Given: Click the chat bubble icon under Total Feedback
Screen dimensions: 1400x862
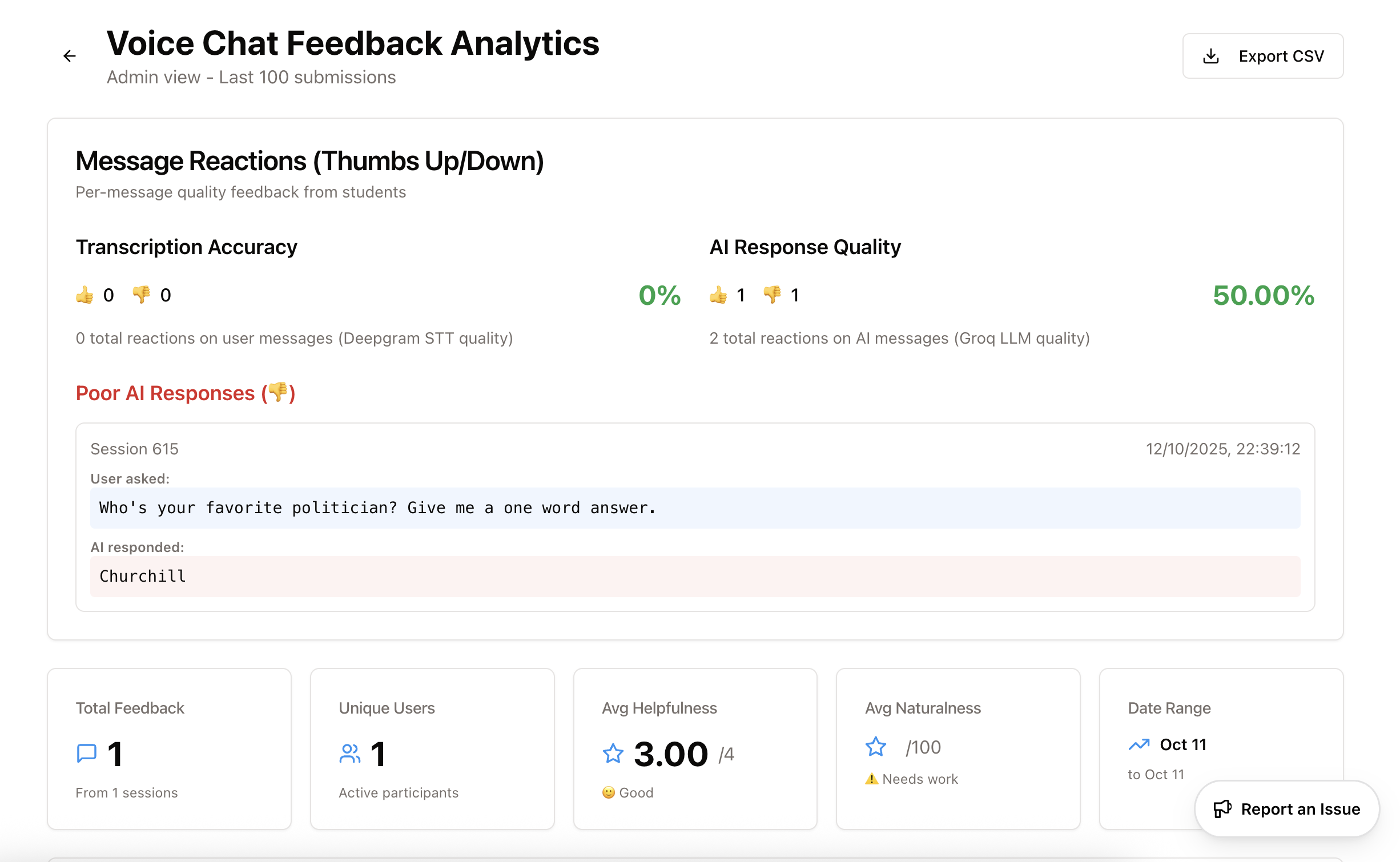Looking at the screenshot, I should tap(86, 753).
